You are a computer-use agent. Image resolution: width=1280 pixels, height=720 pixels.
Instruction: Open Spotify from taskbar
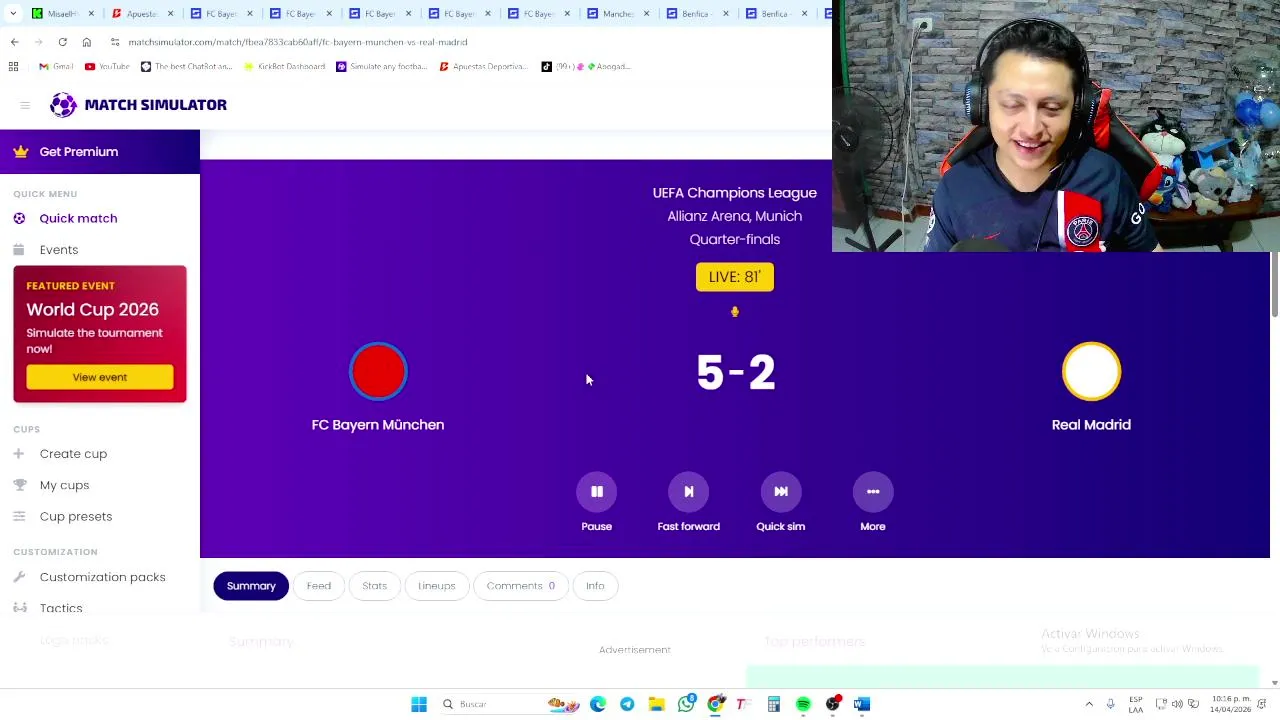pos(803,704)
